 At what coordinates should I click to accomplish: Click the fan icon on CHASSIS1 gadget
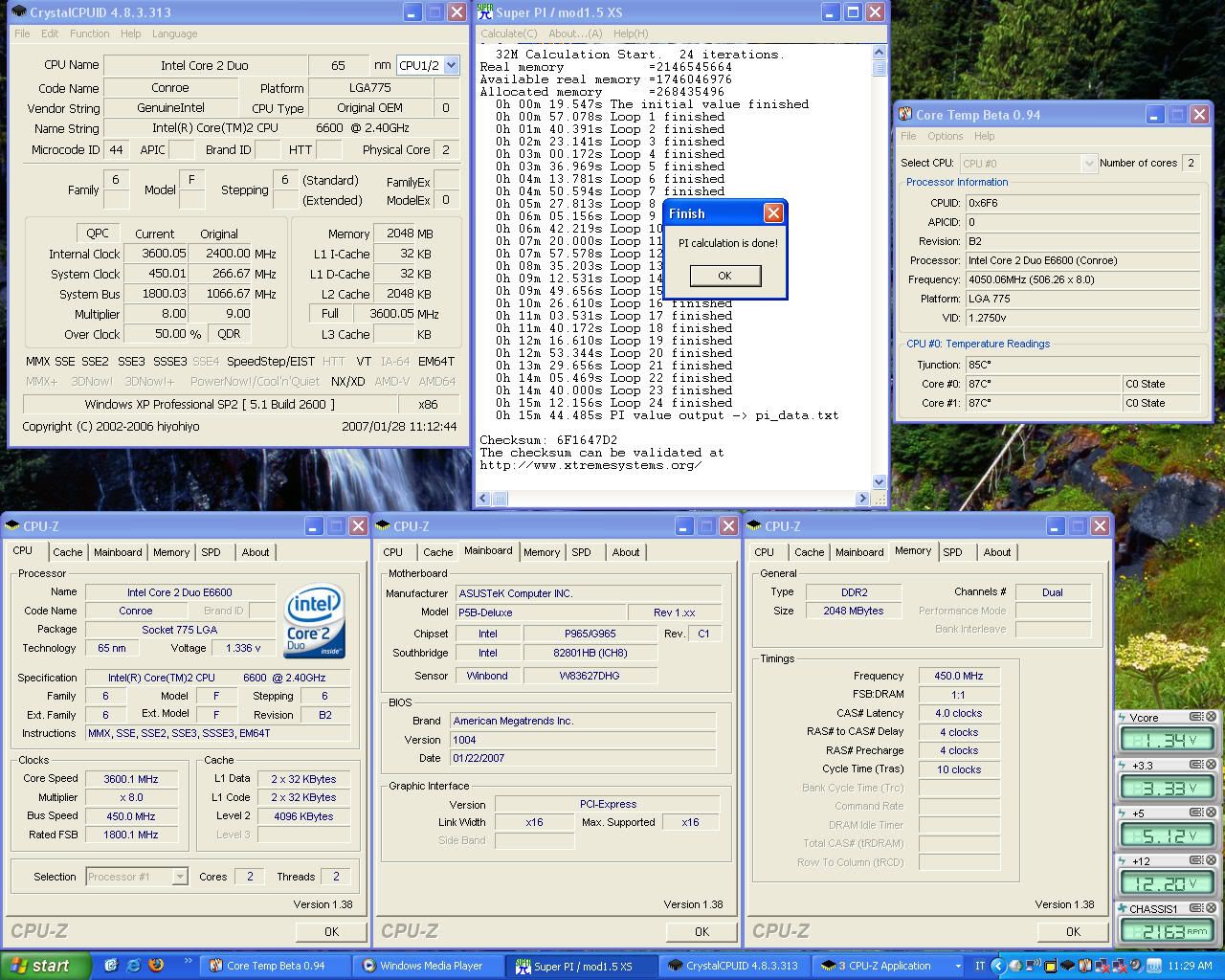pos(1123,908)
